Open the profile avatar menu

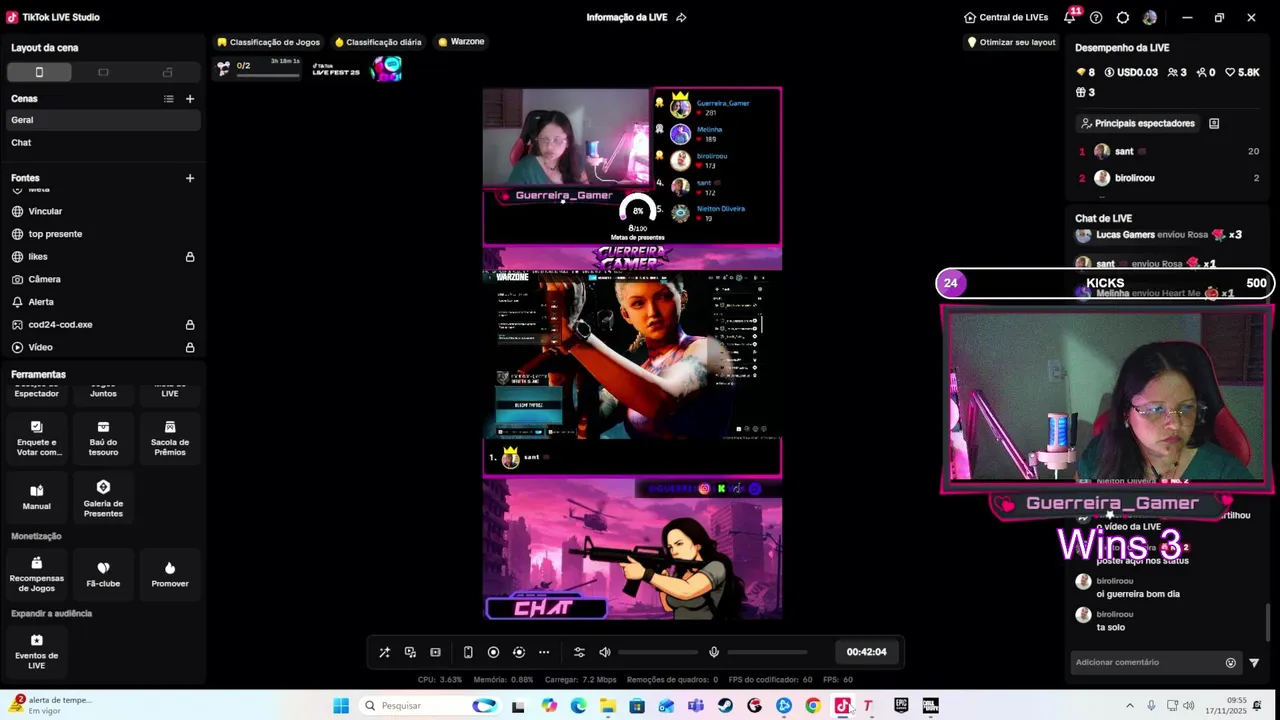pos(1150,17)
